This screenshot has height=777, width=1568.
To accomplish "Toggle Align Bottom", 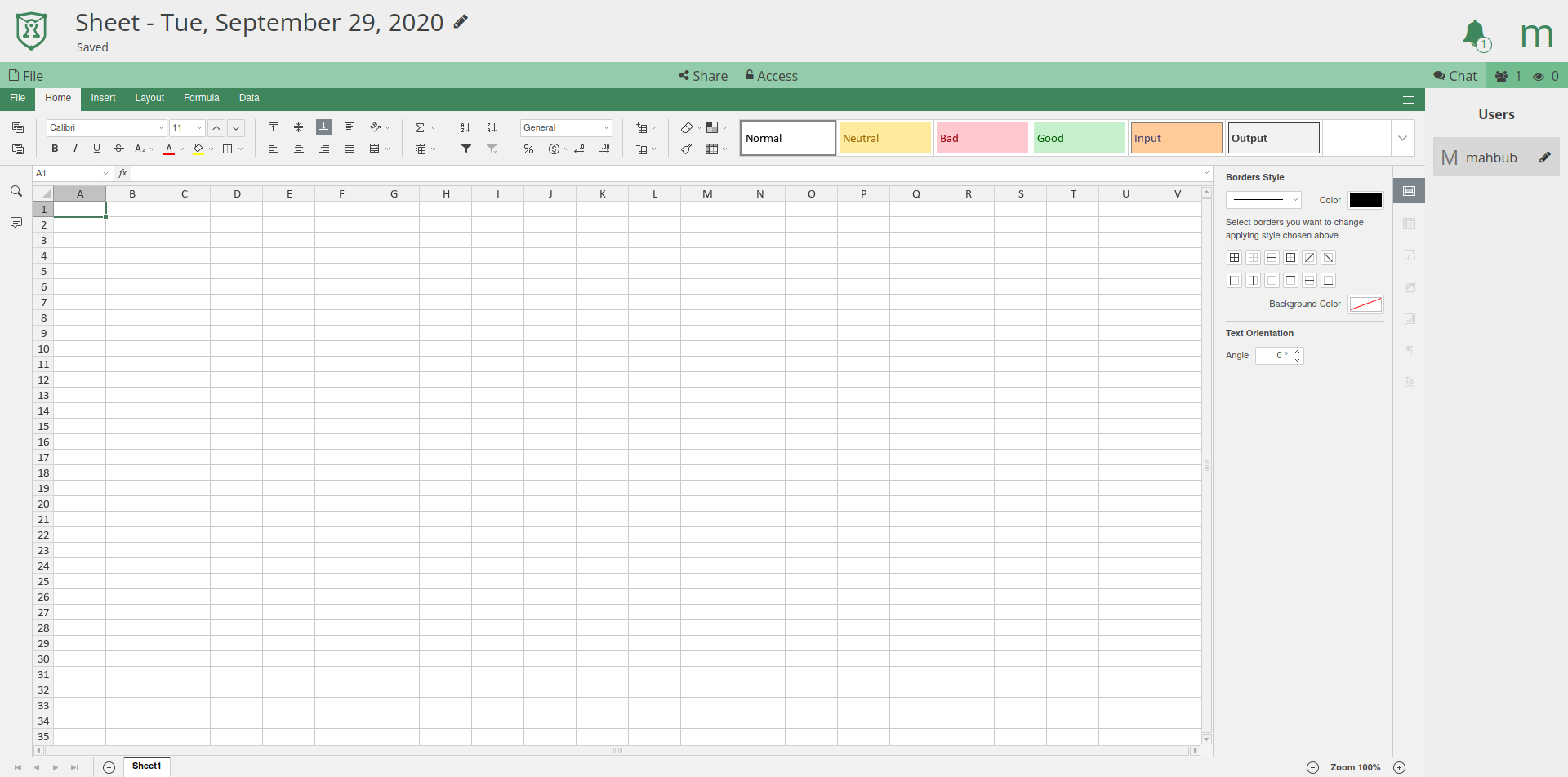I will [x=324, y=128].
